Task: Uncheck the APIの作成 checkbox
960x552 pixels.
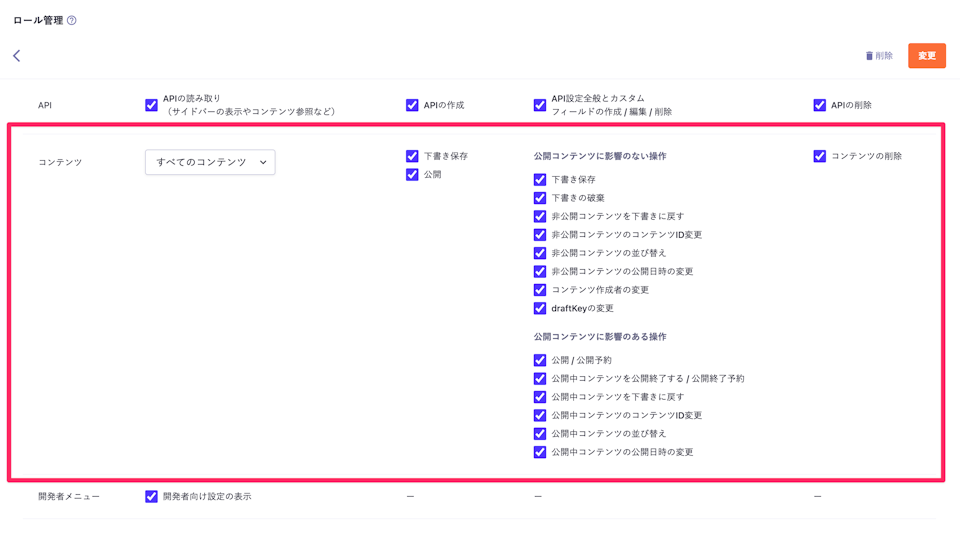Action: (x=412, y=105)
